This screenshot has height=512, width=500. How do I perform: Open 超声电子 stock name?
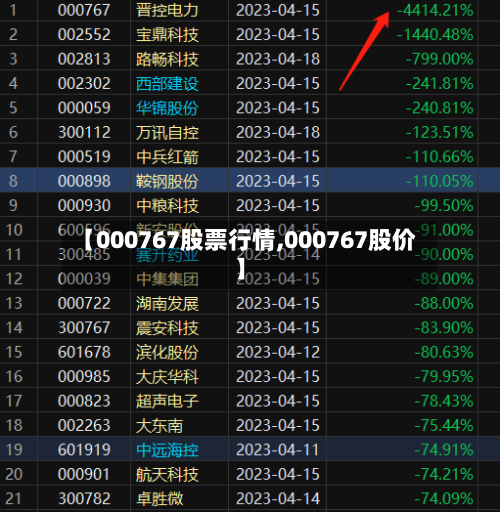[167, 401]
